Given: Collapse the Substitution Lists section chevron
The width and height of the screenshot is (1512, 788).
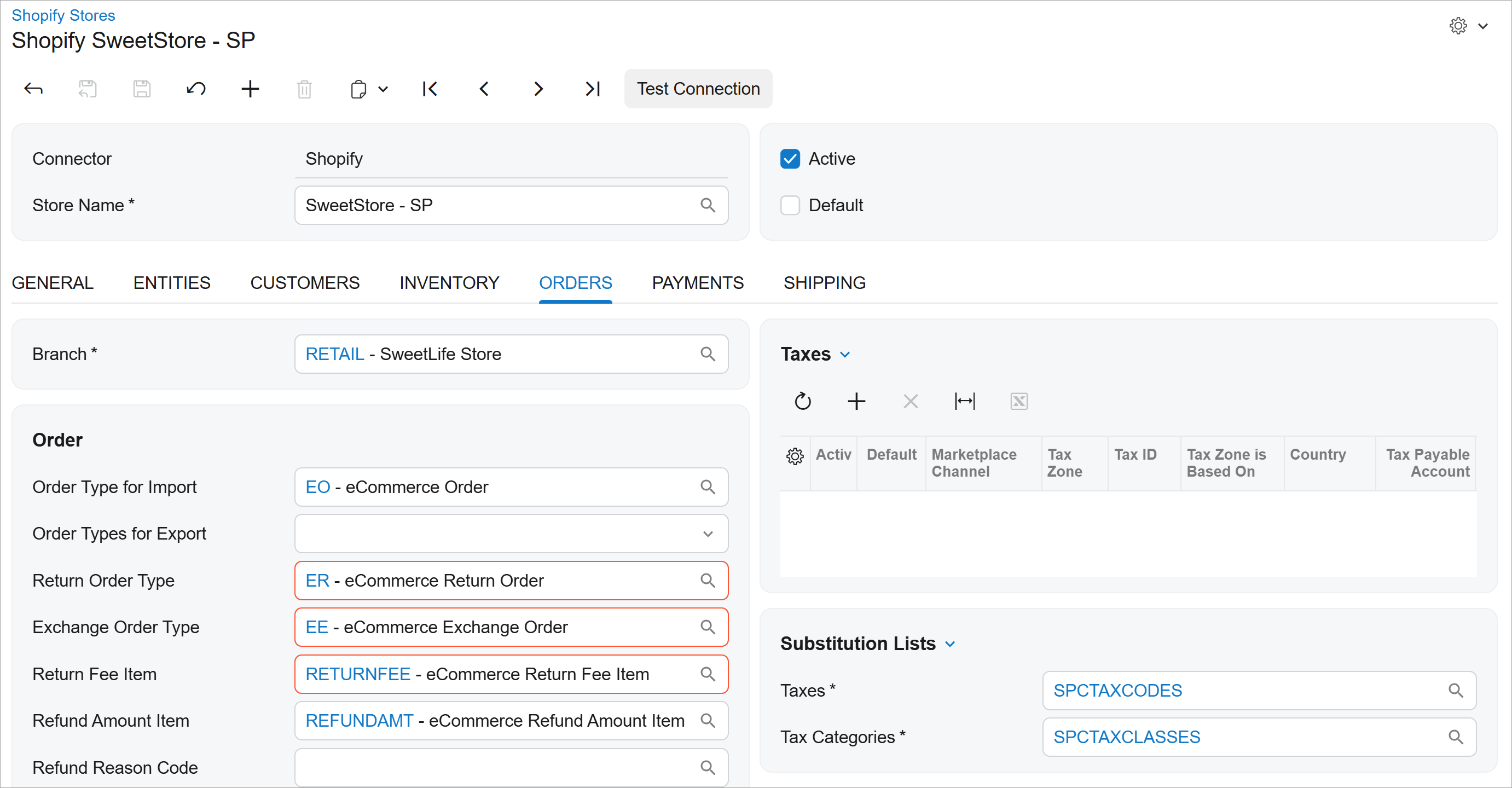Looking at the screenshot, I should [x=949, y=644].
